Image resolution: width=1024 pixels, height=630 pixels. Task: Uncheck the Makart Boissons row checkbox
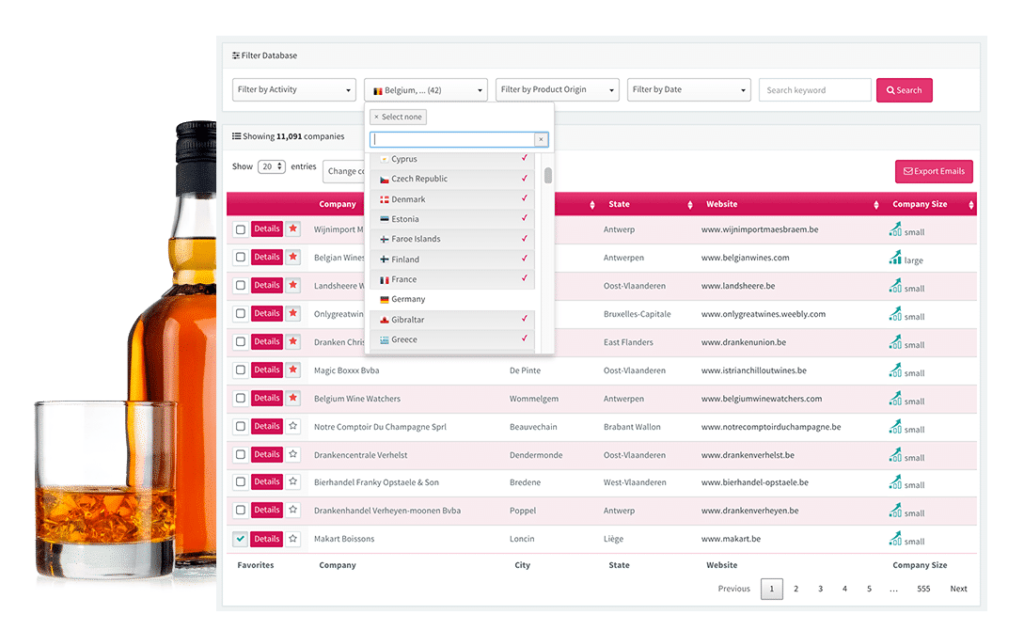point(240,539)
